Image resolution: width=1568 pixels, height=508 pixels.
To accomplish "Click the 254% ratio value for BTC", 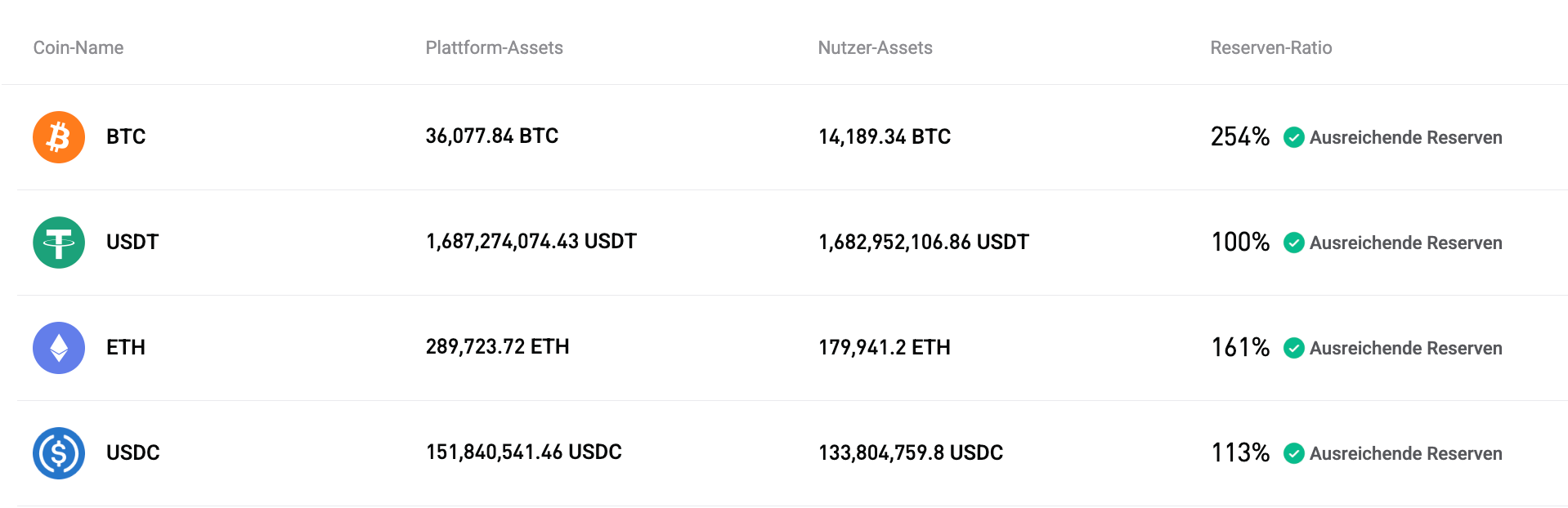I will pos(1239,137).
